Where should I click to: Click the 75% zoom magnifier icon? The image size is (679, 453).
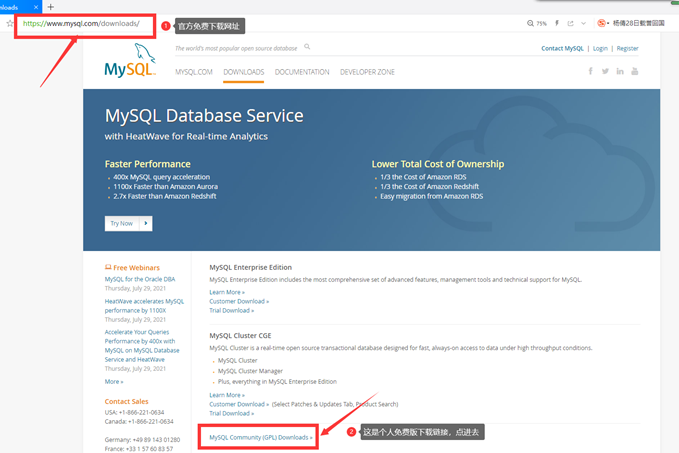coord(530,23)
